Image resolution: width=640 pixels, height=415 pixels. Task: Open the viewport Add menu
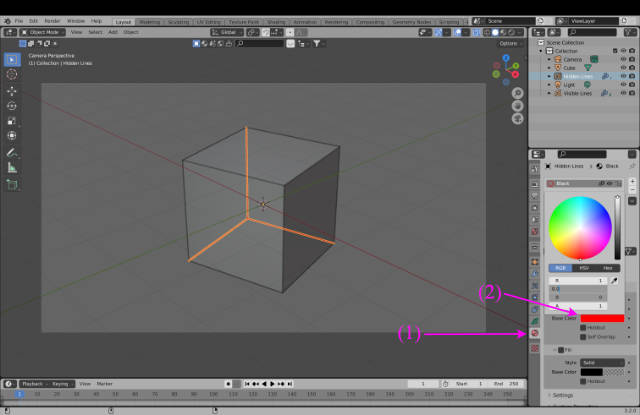pos(113,32)
